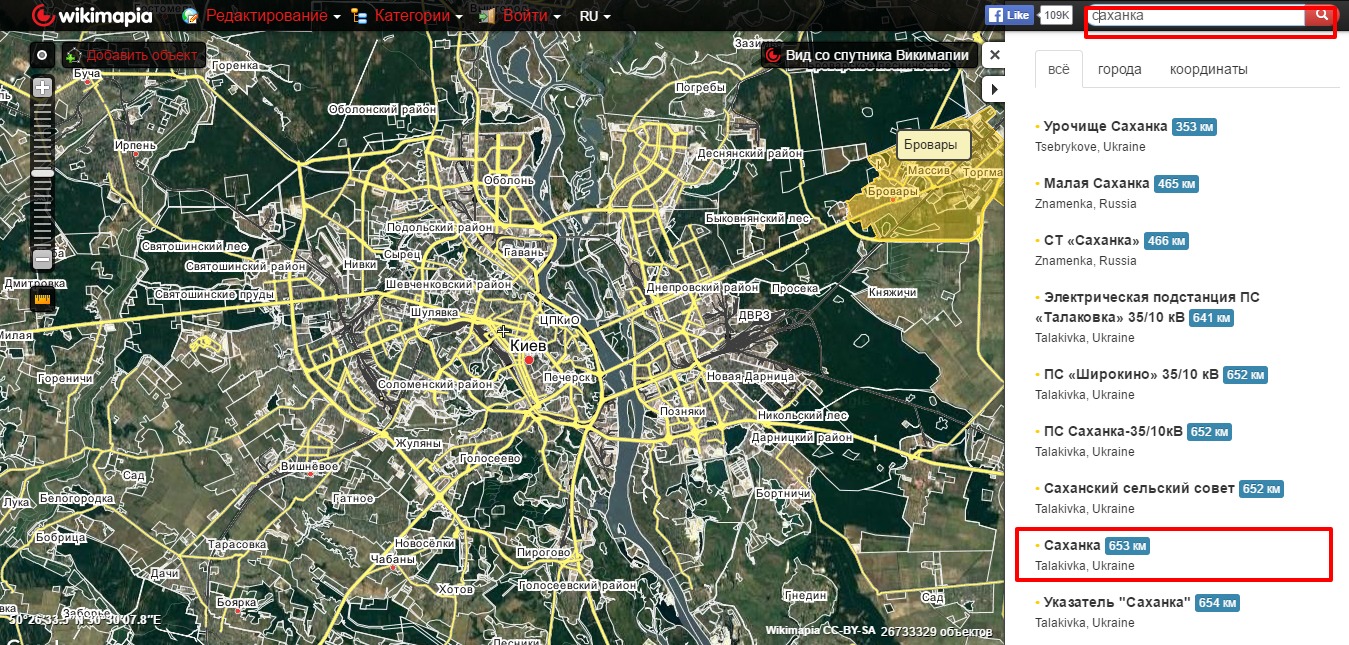Click the 109K likes counter
1349x645 pixels.
pos(1055,16)
